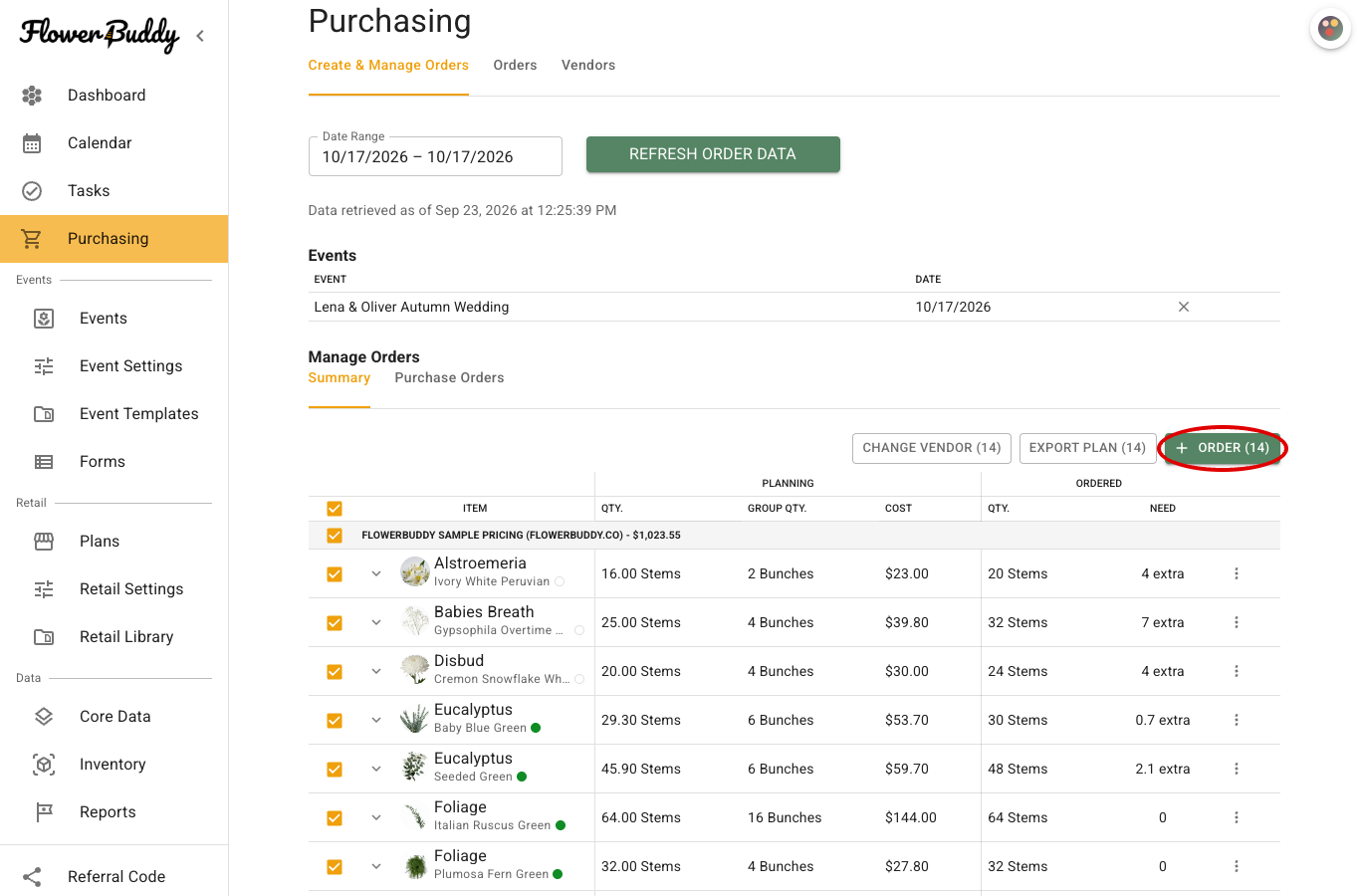The image size is (1359, 896).
Task: Click the Change Vendor (14) button
Action: [932, 448]
